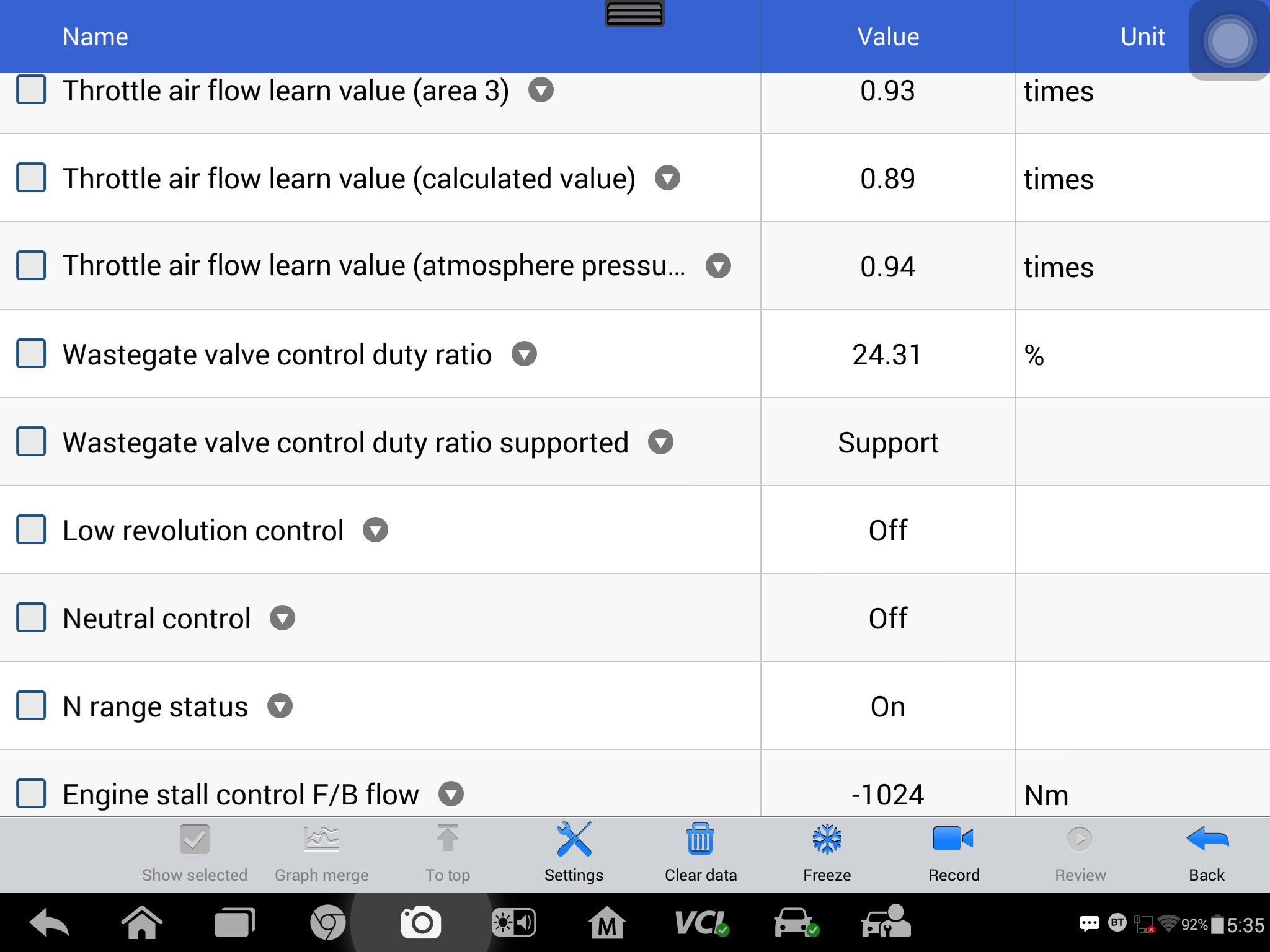Viewport: 1270px width, 952px height.
Task: Open the Android home screen icon
Action: [141, 923]
